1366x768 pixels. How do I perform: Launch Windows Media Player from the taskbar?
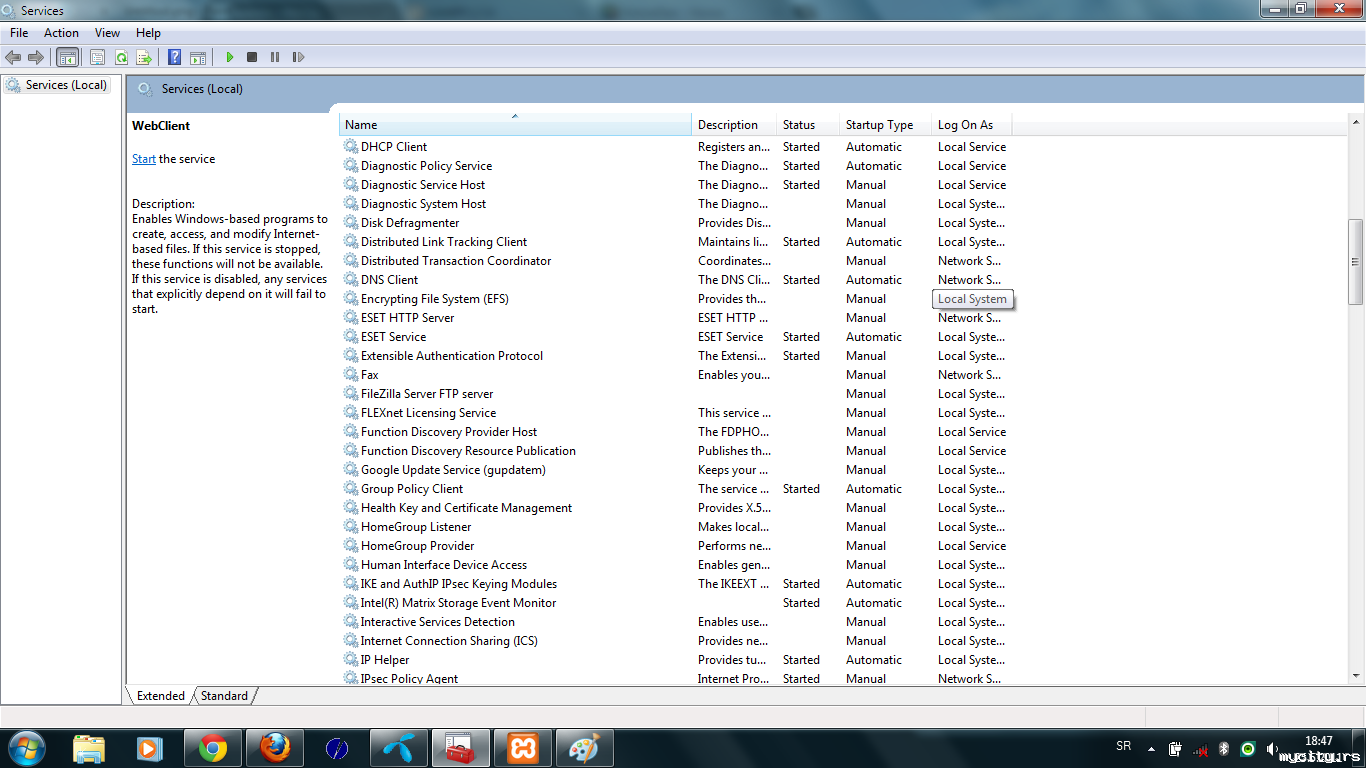coord(150,748)
